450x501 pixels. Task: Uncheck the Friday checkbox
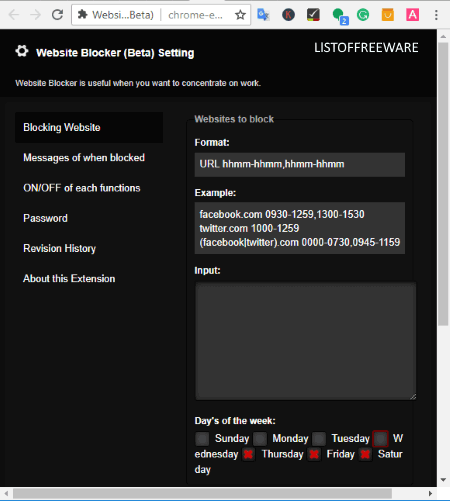coord(314,454)
